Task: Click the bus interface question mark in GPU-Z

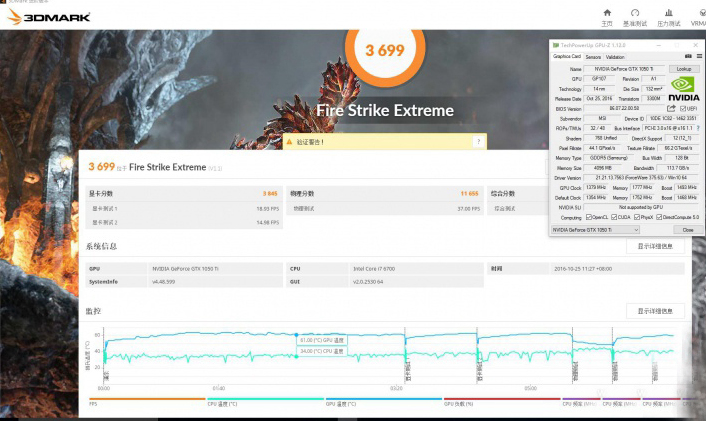Action: (x=698, y=128)
